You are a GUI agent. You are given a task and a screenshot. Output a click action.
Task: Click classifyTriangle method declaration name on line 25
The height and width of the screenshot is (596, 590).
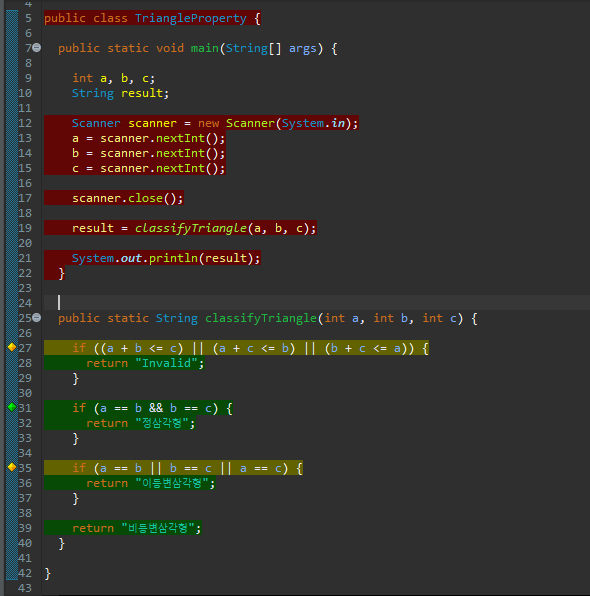[261, 318]
